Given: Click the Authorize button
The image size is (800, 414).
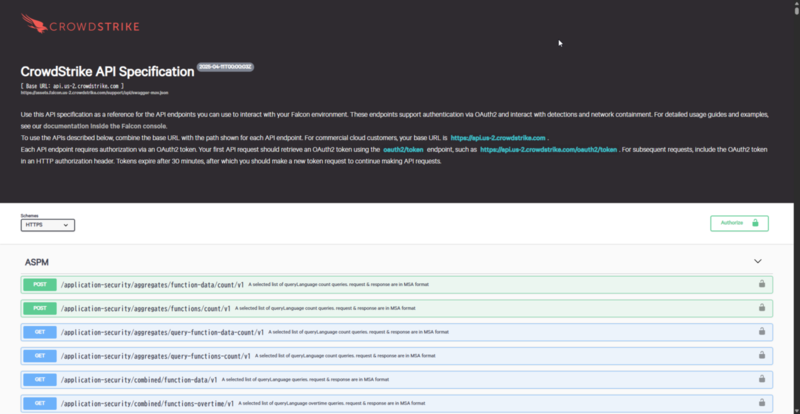Looking at the screenshot, I should [739, 223].
